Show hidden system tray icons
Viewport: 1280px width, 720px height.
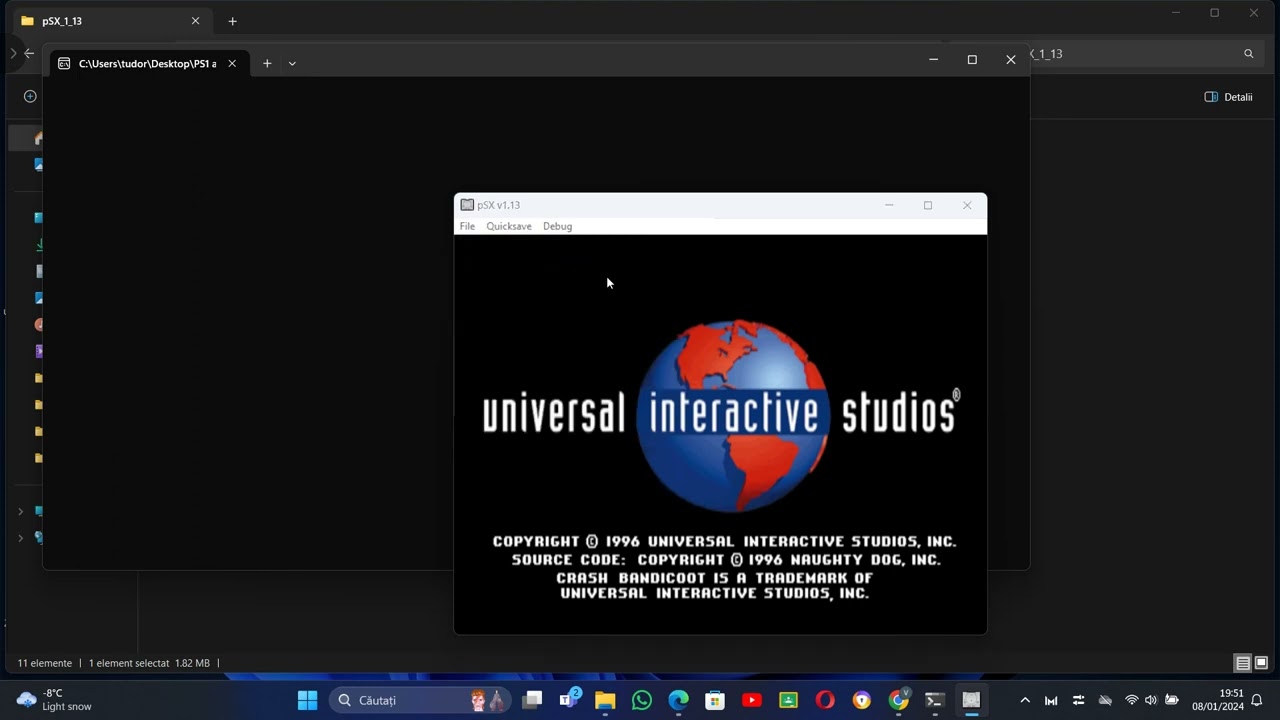point(1025,700)
